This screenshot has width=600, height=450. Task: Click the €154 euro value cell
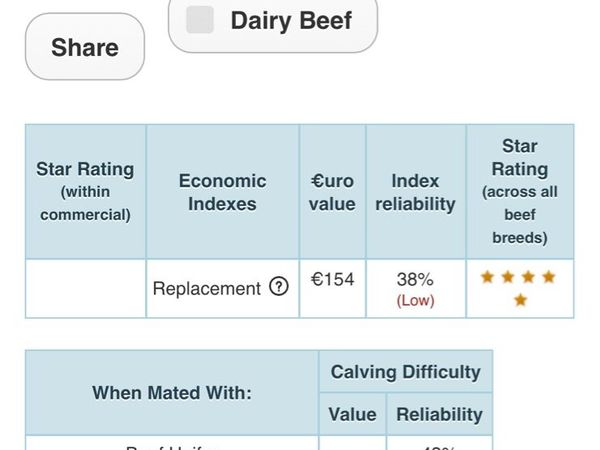pyautogui.click(x=332, y=279)
